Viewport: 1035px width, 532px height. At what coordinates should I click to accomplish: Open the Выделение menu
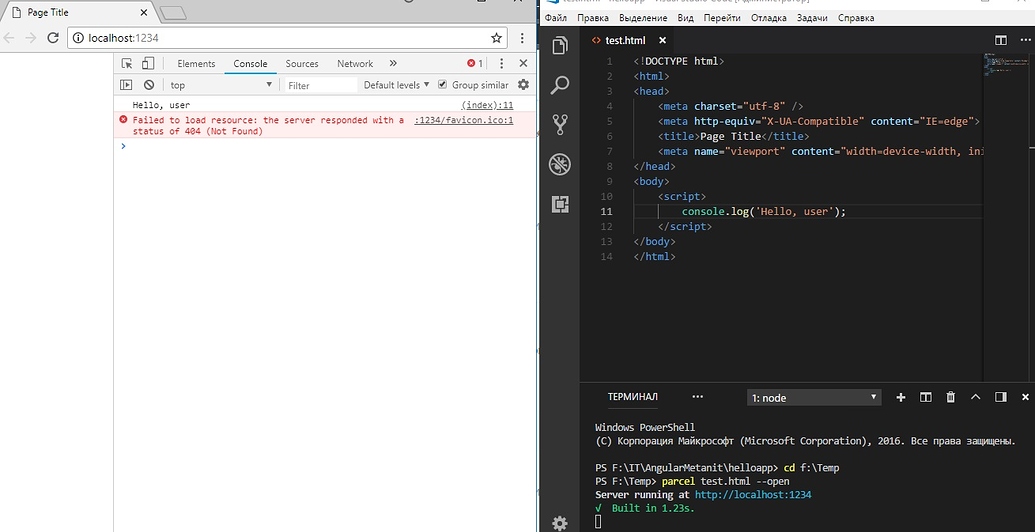pos(641,18)
